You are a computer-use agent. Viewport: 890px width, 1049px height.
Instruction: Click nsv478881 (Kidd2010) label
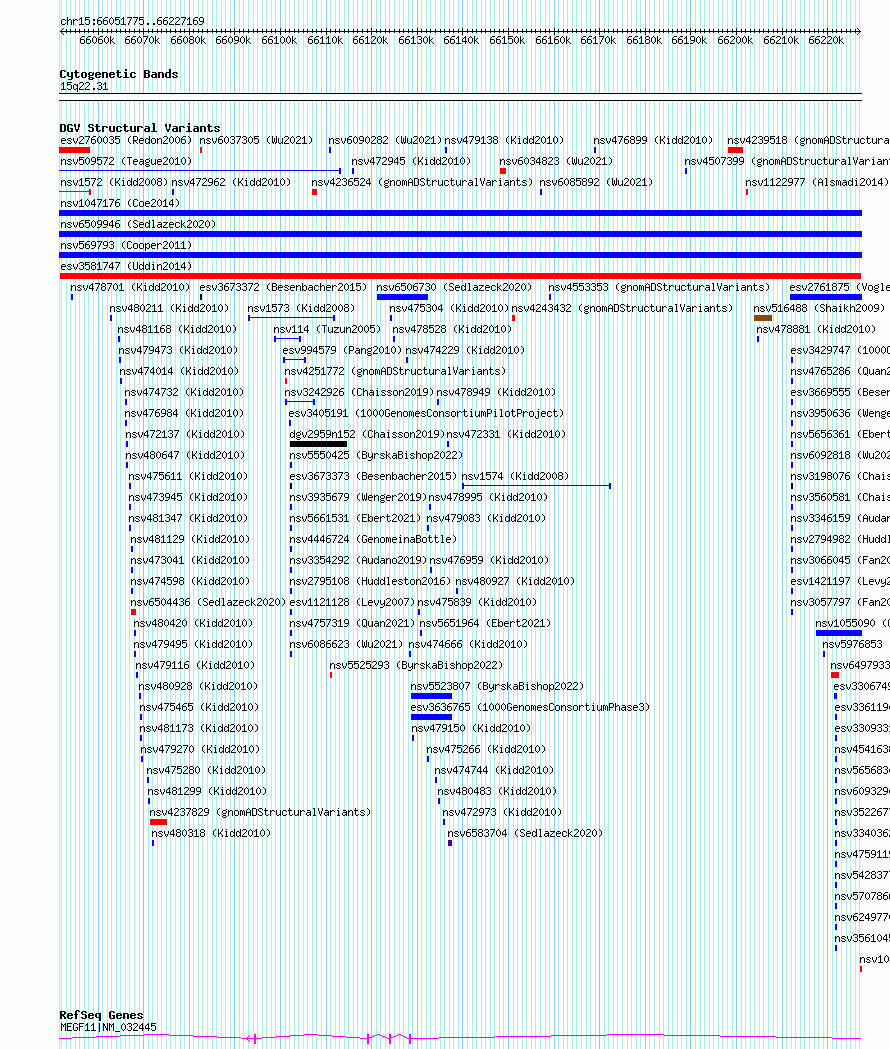816,328
